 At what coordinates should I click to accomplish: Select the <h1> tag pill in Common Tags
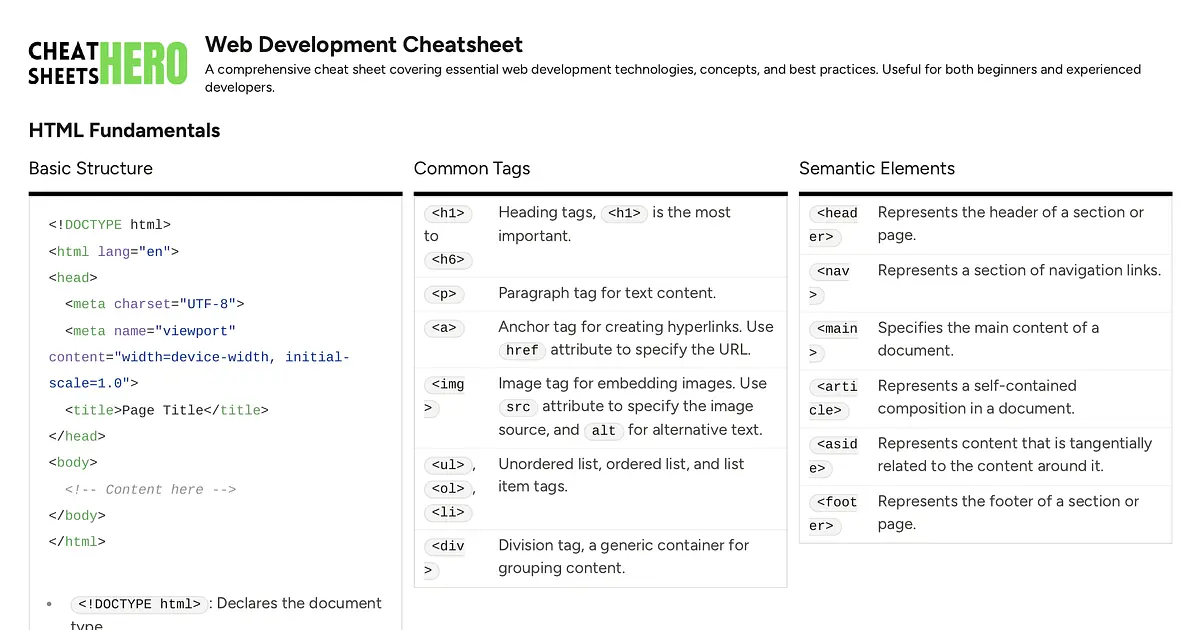[448, 213]
